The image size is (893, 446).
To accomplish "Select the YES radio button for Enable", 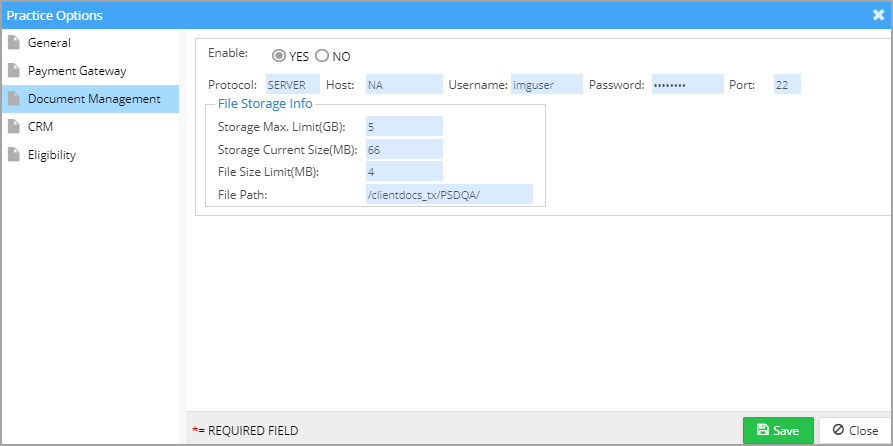I will pos(278,56).
